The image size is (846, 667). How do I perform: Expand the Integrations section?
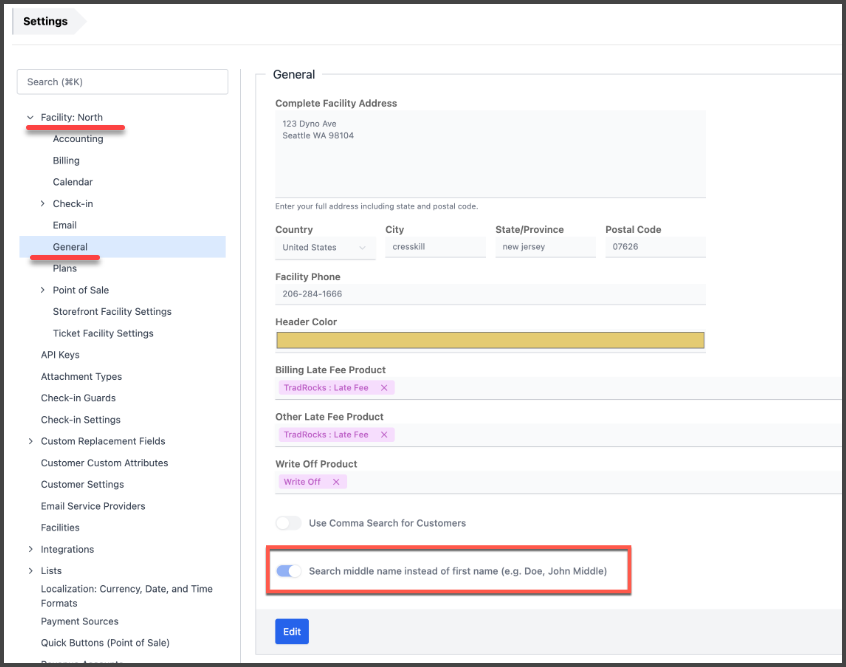coord(31,550)
